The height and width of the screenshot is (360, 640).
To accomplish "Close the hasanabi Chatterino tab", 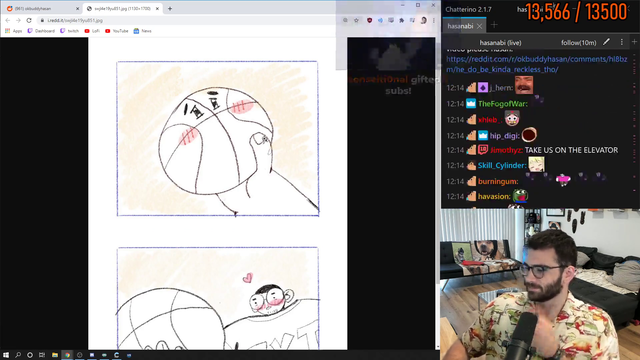I will (x=480, y=26).
